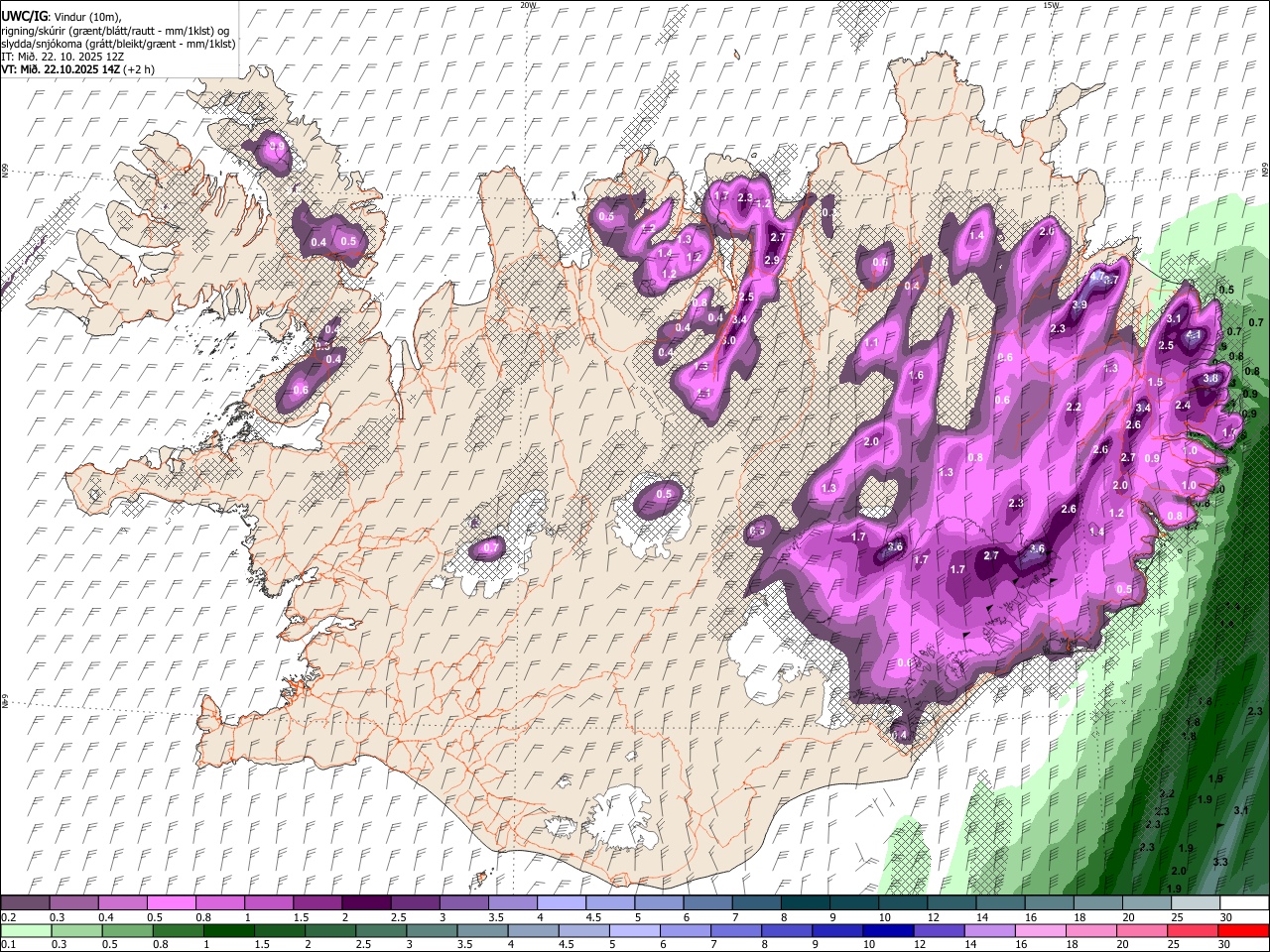1270x952 pixels.
Task: Click the 'slydda/snjókoma (grátt/bleikt/grænt' header line
Action: pos(118,44)
